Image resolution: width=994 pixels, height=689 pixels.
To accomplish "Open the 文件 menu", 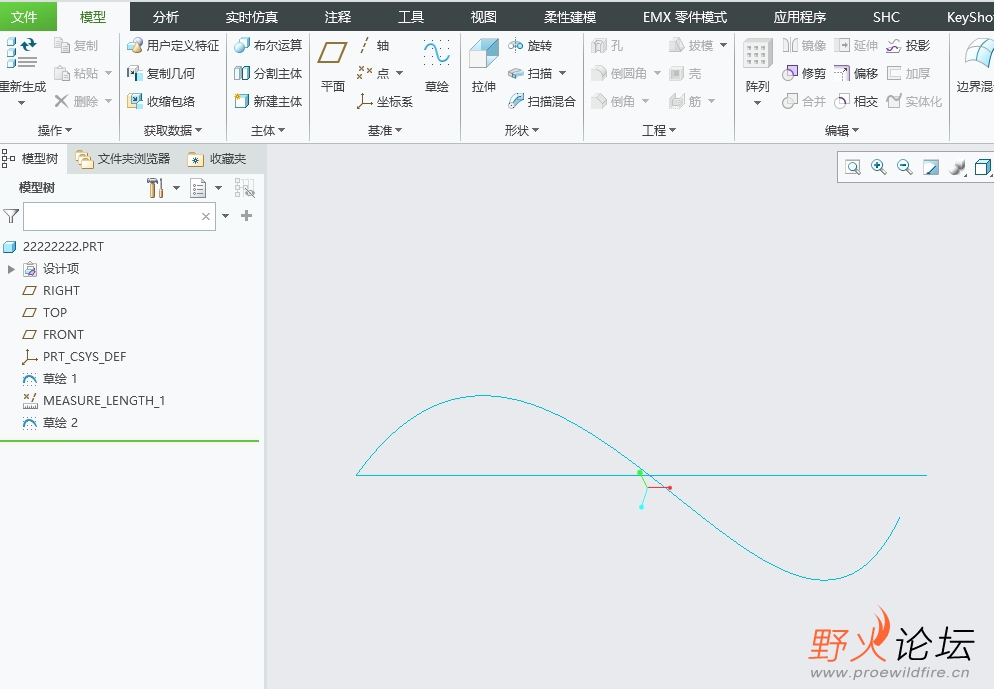I will pos(24,17).
